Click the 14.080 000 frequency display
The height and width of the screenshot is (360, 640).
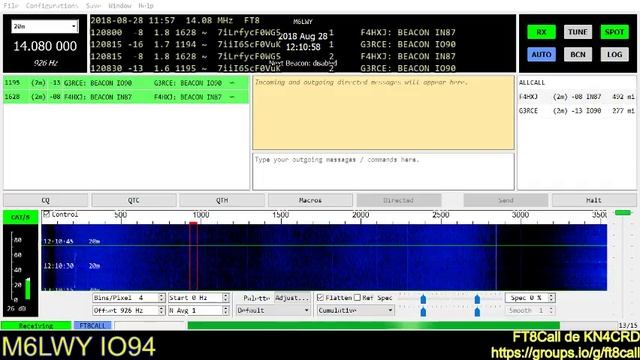tap(45, 46)
